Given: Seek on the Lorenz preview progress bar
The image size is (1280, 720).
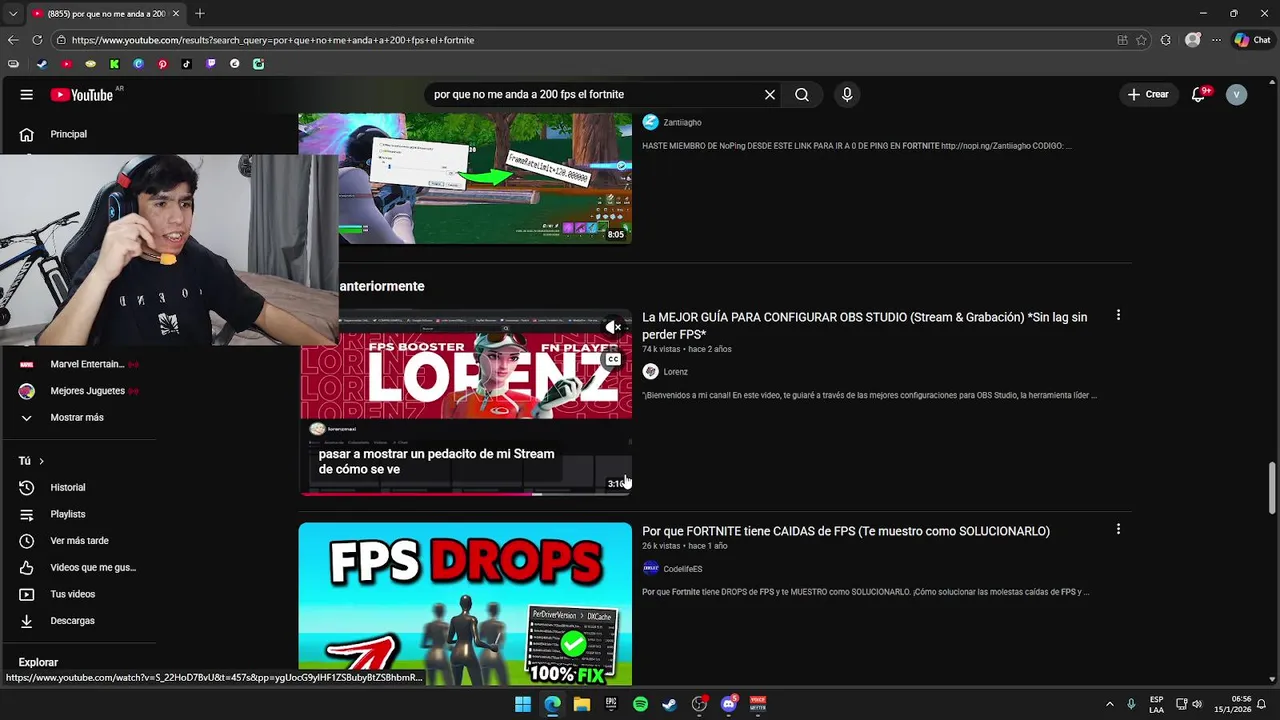Looking at the screenshot, I should click(x=465, y=493).
